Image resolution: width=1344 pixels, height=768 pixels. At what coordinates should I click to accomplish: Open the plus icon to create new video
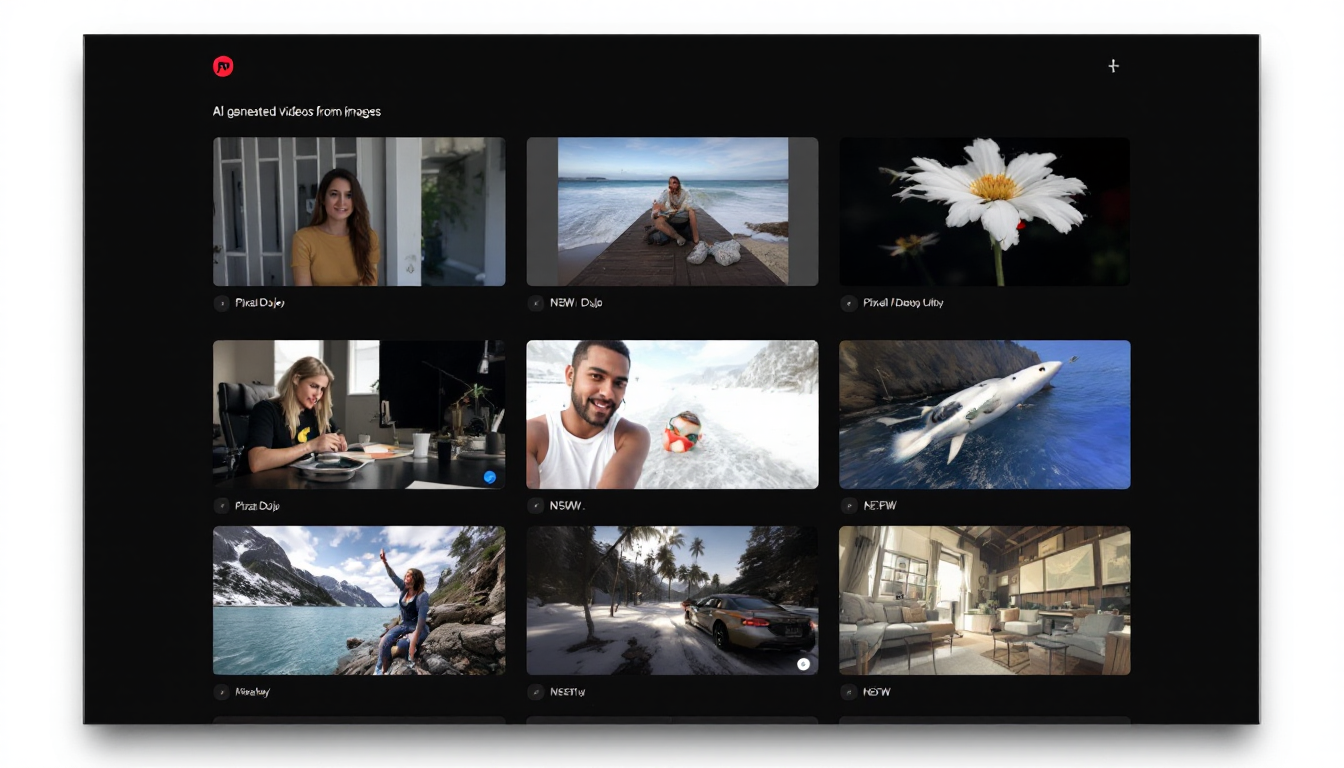1113,66
